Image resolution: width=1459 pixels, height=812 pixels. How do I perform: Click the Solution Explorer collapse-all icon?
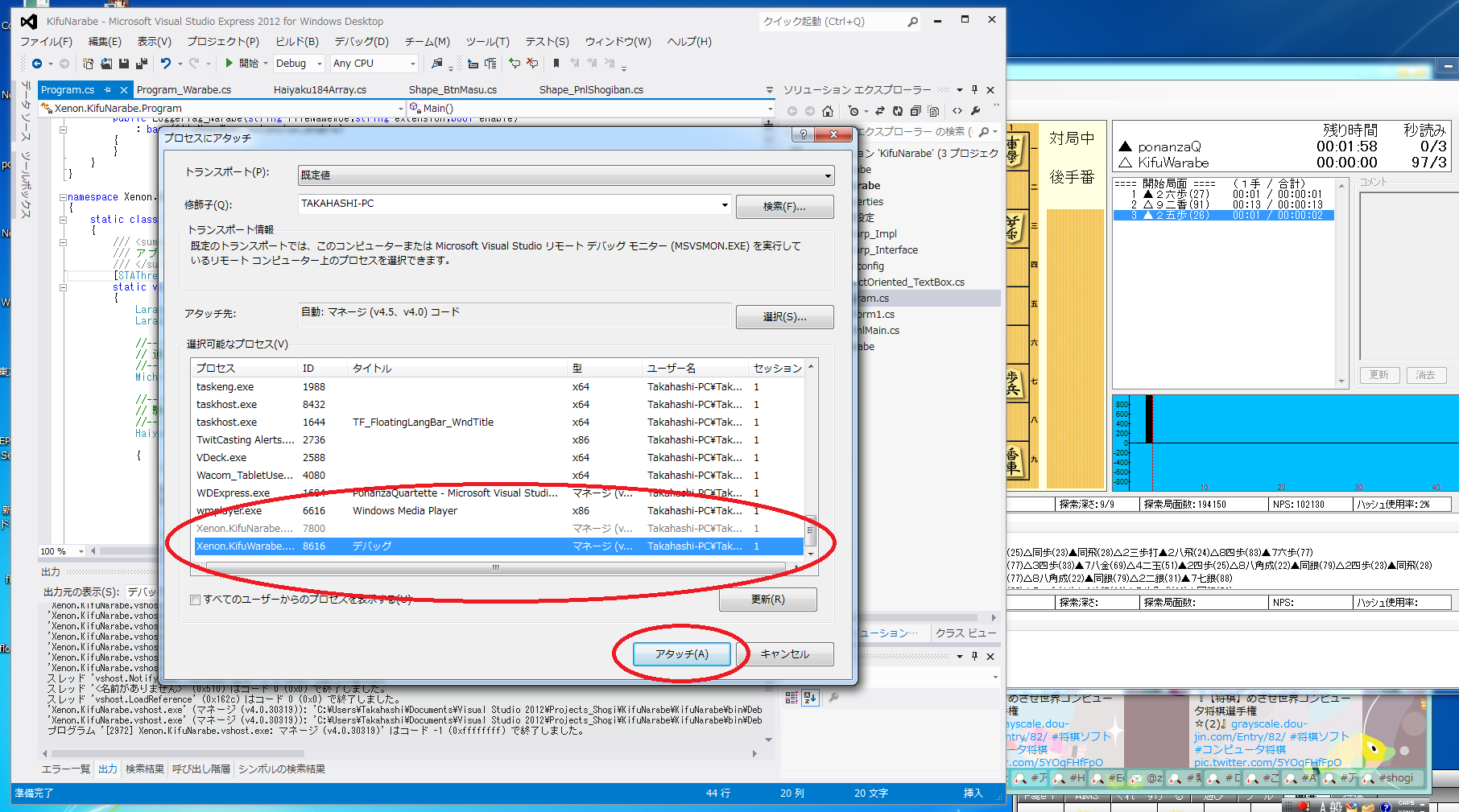(x=915, y=111)
